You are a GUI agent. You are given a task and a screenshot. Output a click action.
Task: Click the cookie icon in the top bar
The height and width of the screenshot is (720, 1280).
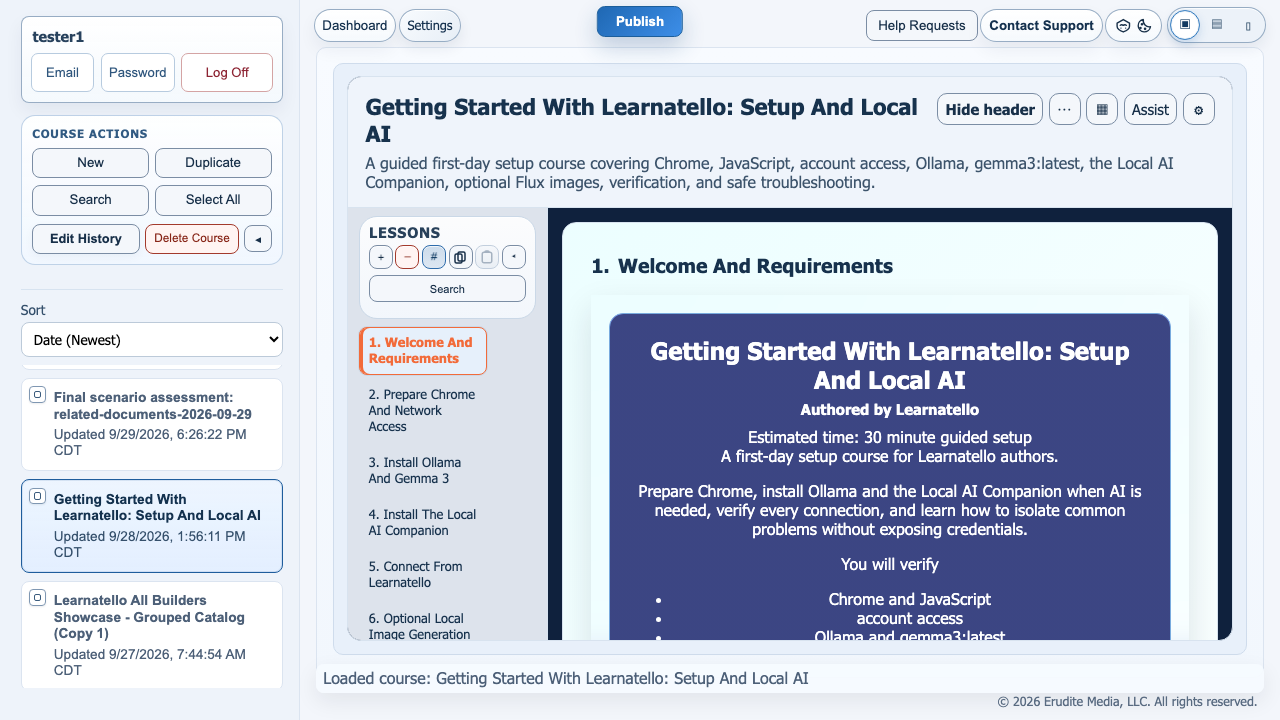(x=1145, y=26)
